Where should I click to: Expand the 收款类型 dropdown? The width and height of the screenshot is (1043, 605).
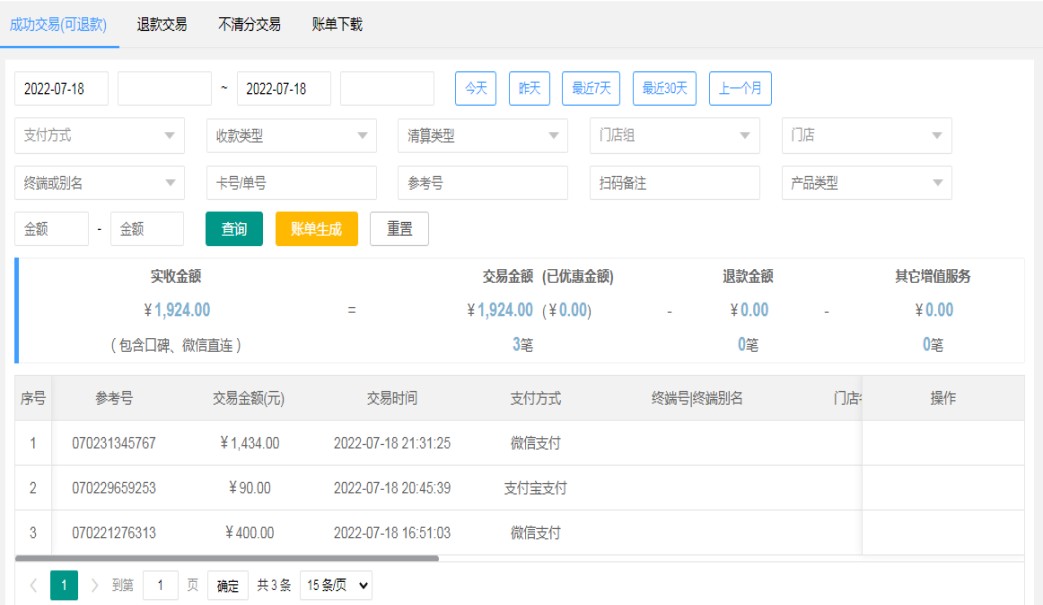pos(291,136)
